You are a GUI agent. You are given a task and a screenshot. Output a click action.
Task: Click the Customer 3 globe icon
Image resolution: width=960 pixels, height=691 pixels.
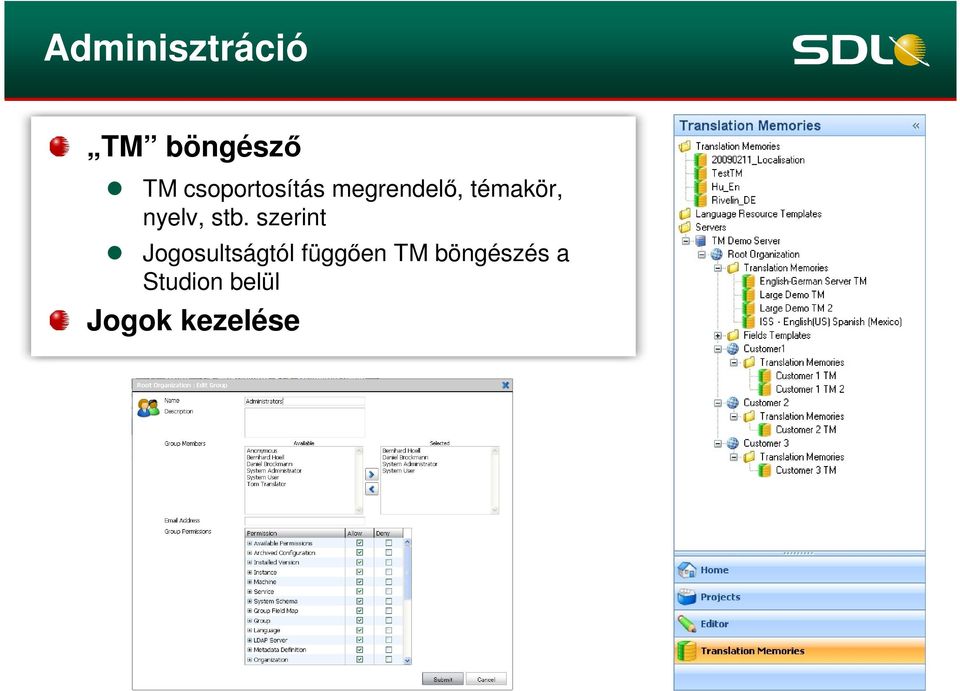733,443
